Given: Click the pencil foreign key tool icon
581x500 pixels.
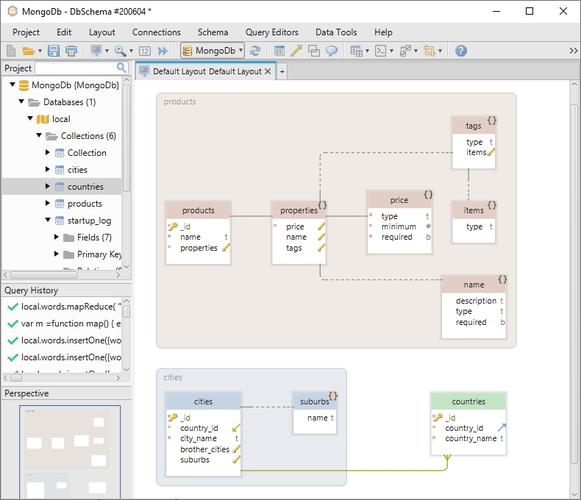Looking at the screenshot, I should coord(296,50).
